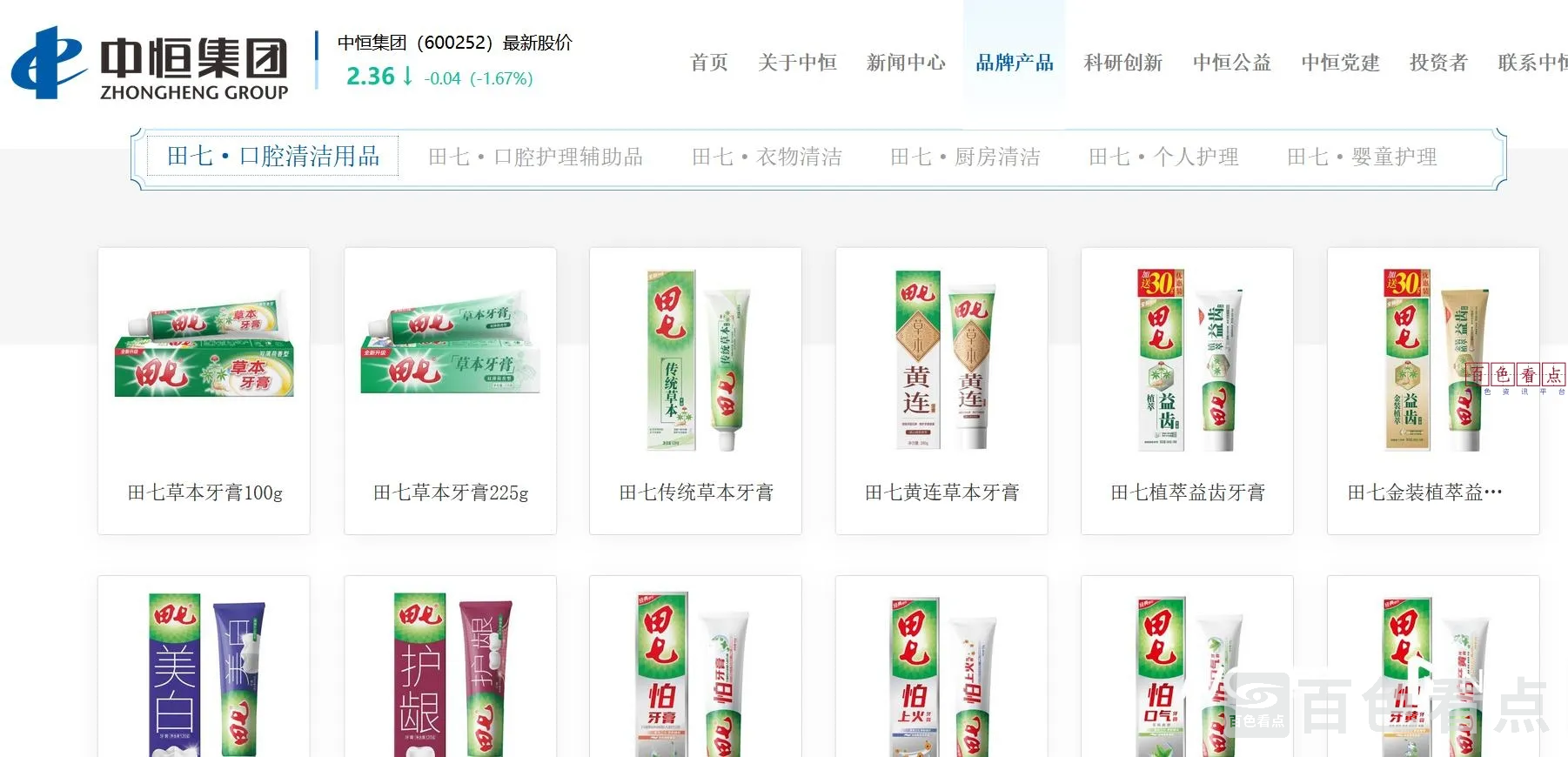1568x757 pixels.
Task: Open 怕上火 toothpaste product image
Action: click(x=942, y=677)
